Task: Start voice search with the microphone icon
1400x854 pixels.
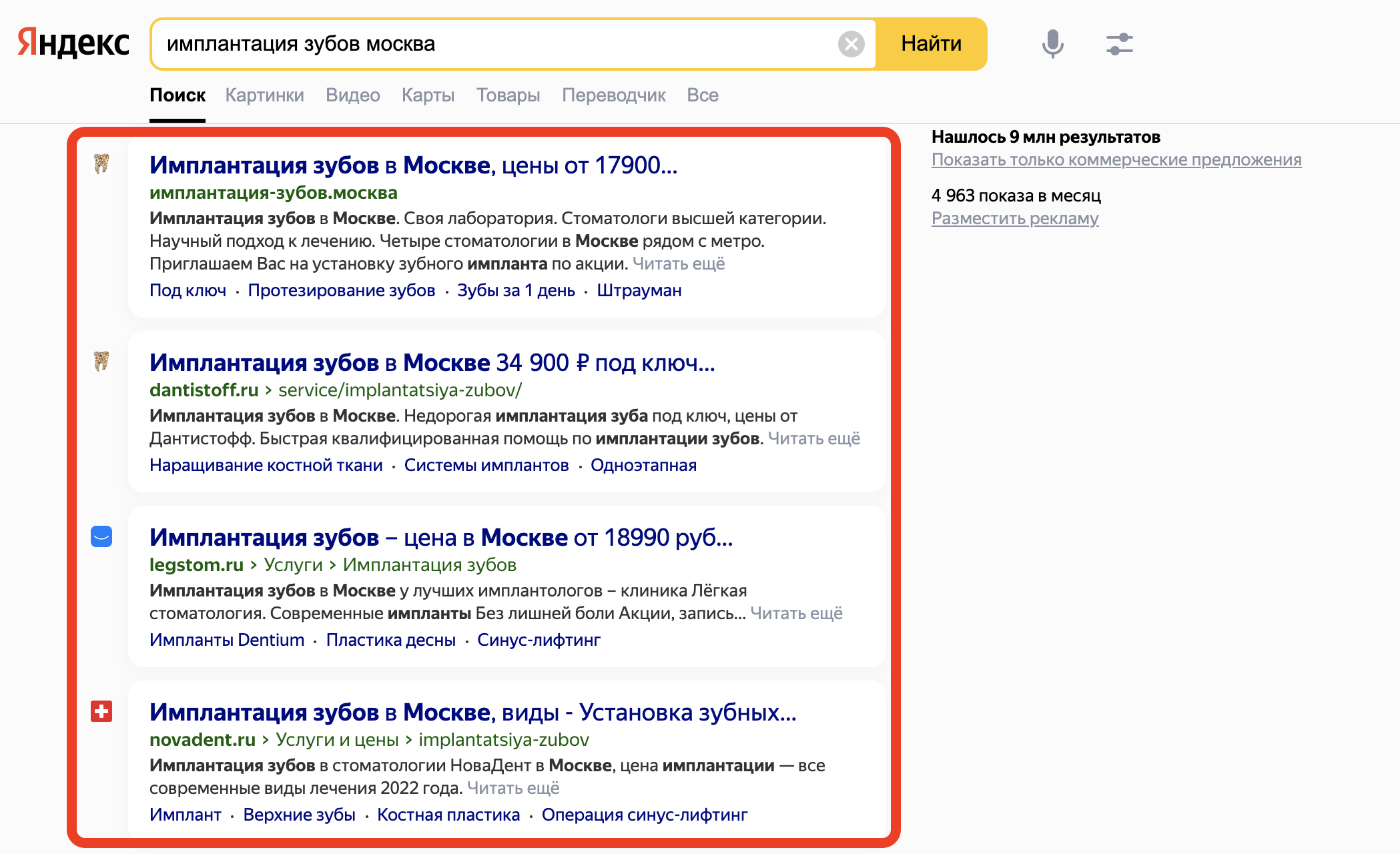Action: [x=1052, y=44]
